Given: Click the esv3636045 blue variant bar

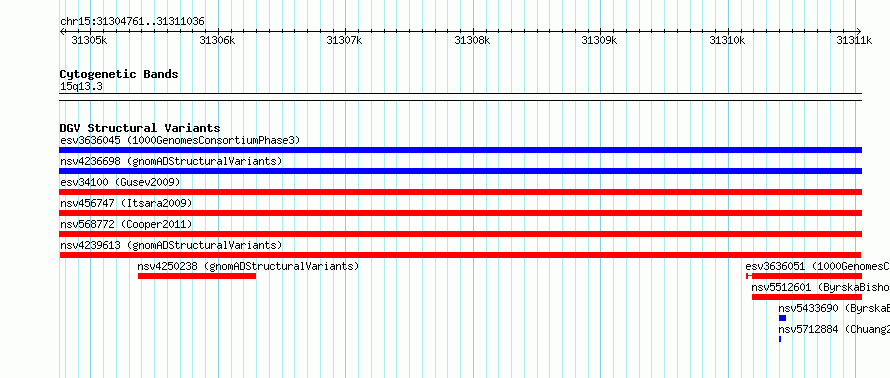Looking at the screenshot, I should [460, 150].
